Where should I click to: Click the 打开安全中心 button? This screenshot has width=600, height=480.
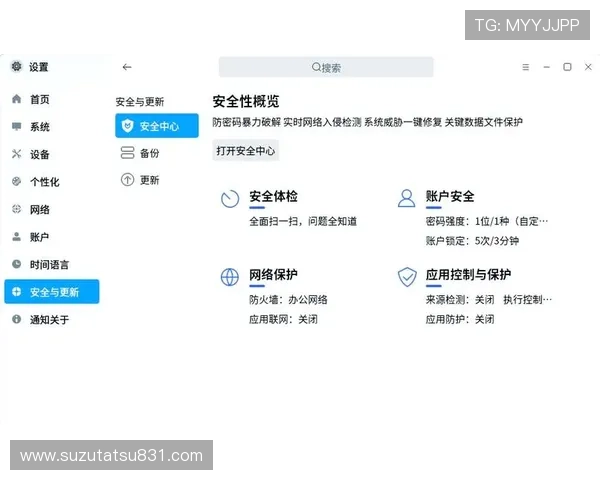click(246, 150)
